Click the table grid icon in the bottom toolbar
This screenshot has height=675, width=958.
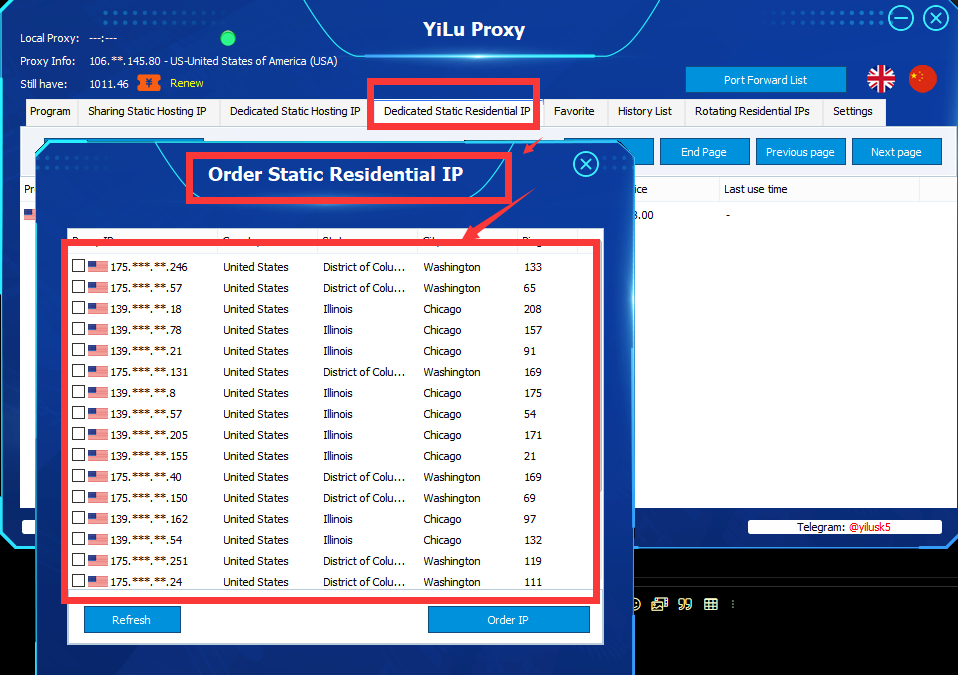click(711, 604)
